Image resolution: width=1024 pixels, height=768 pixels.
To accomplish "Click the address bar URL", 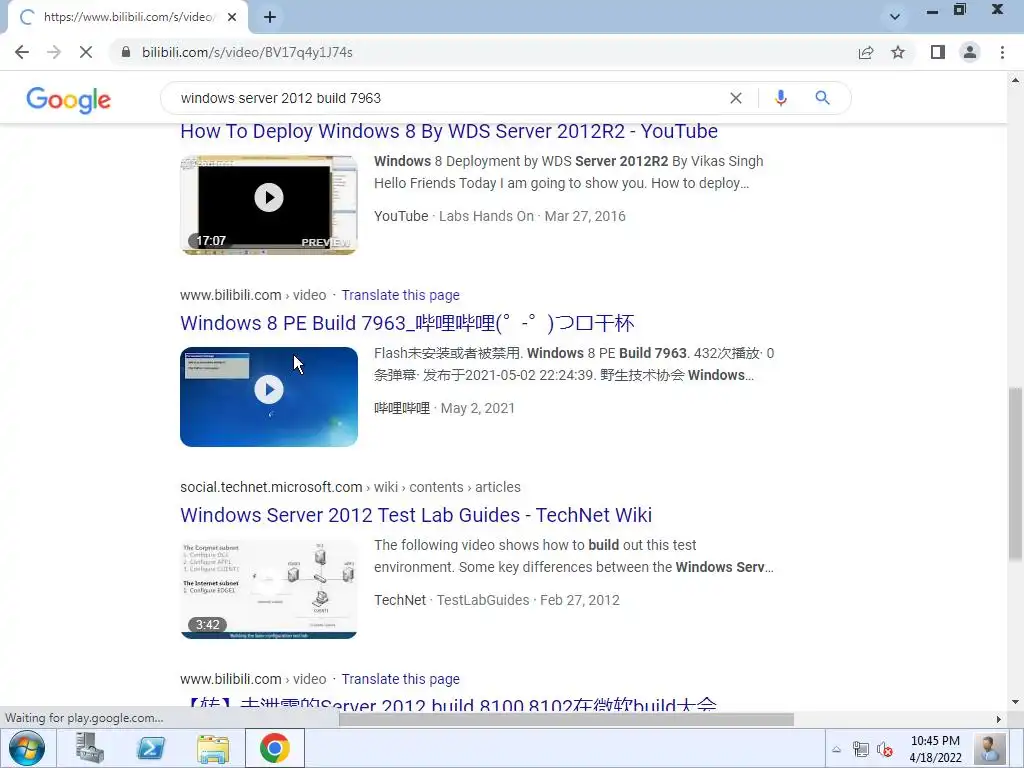I will pos(248,52).
